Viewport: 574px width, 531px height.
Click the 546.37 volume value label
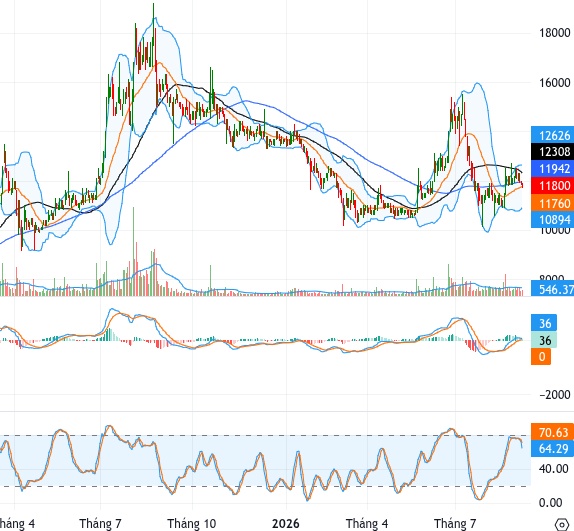(x=553, y=289)
